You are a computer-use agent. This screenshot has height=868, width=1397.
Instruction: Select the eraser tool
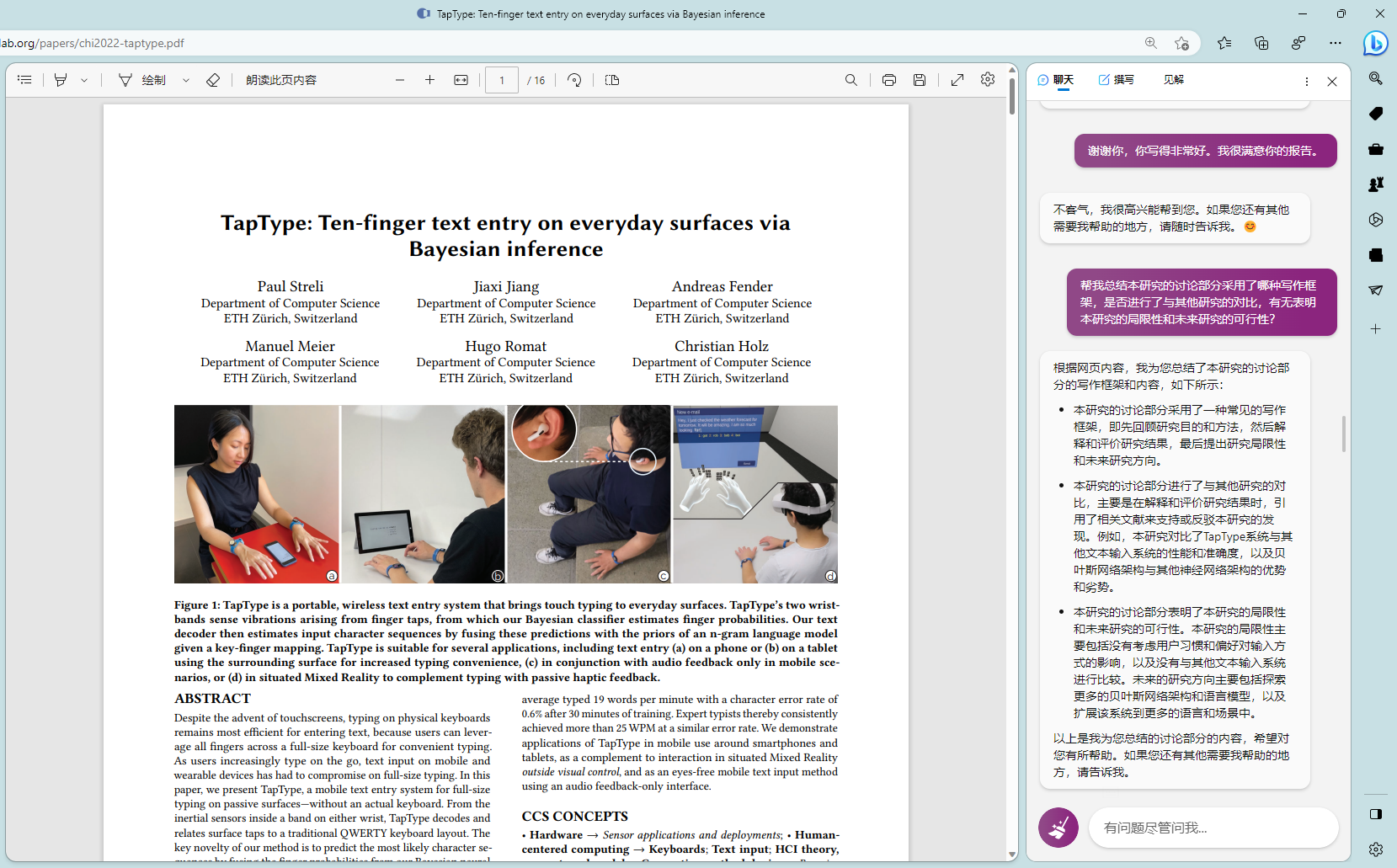[213, 80]
